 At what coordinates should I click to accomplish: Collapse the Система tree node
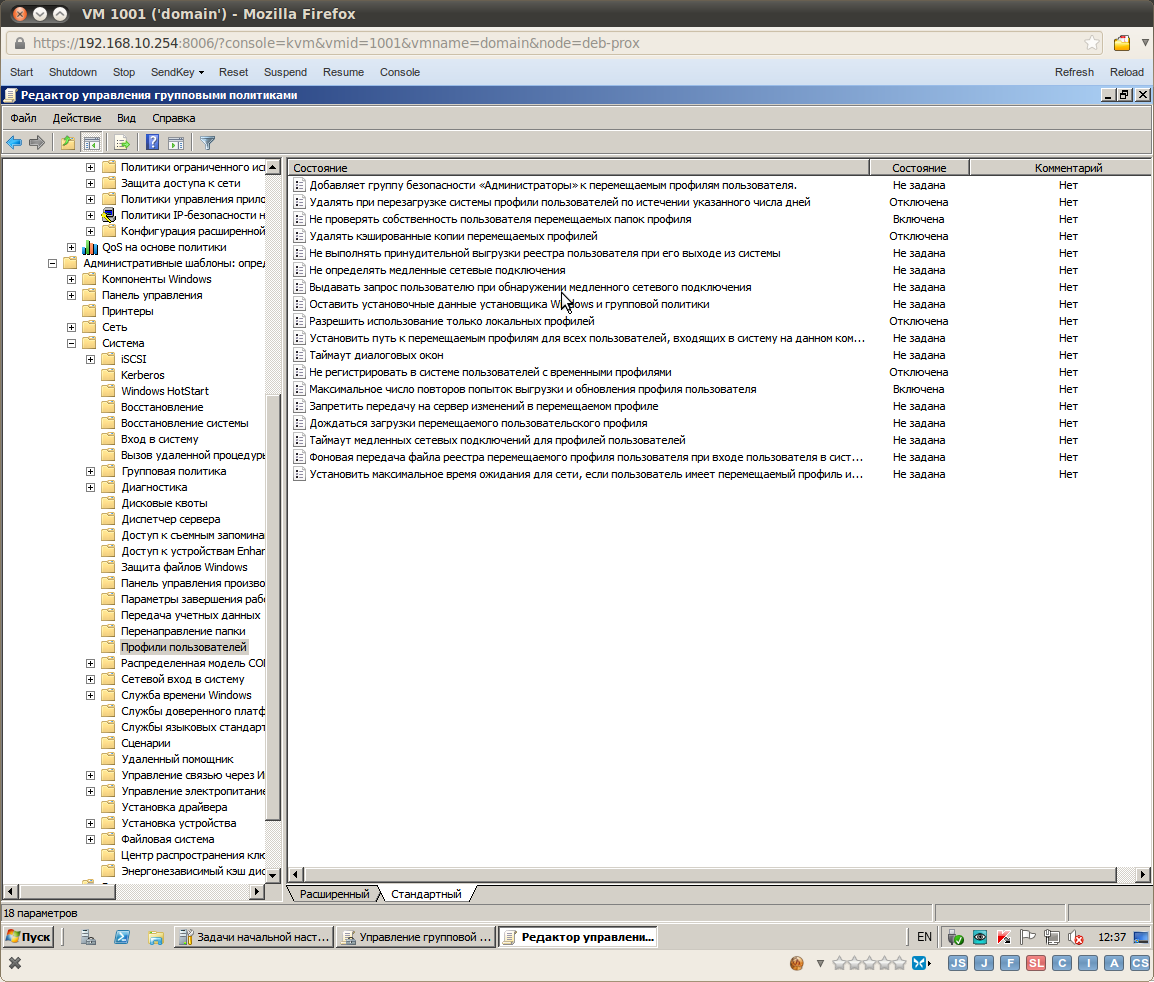click(x=71, y=343)
